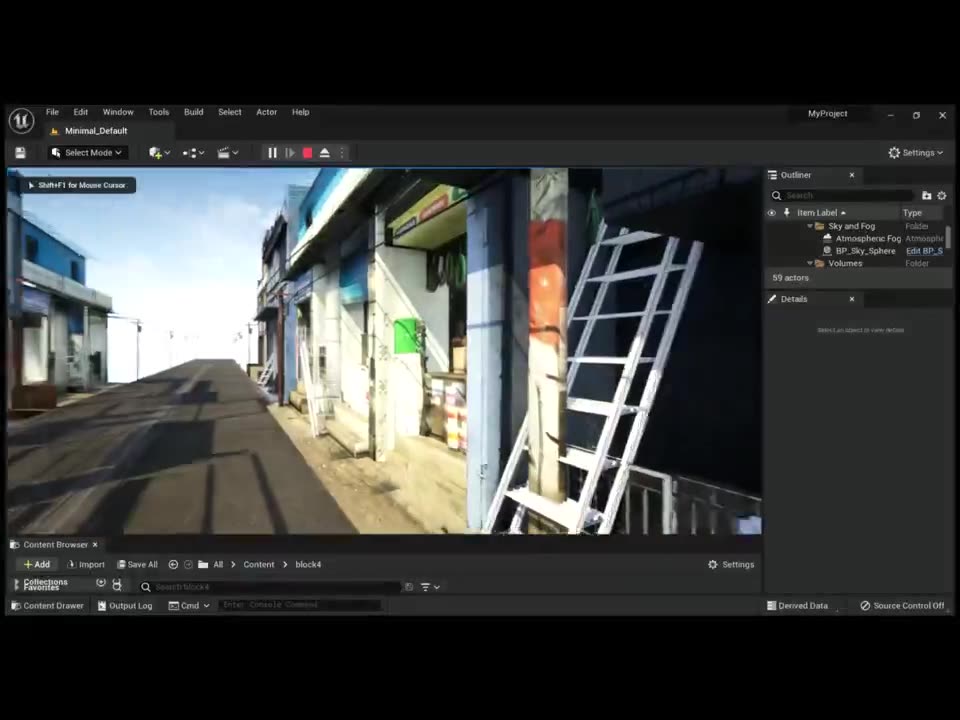Open the Tools menu

pyautogui.click(x=159, y=112)
